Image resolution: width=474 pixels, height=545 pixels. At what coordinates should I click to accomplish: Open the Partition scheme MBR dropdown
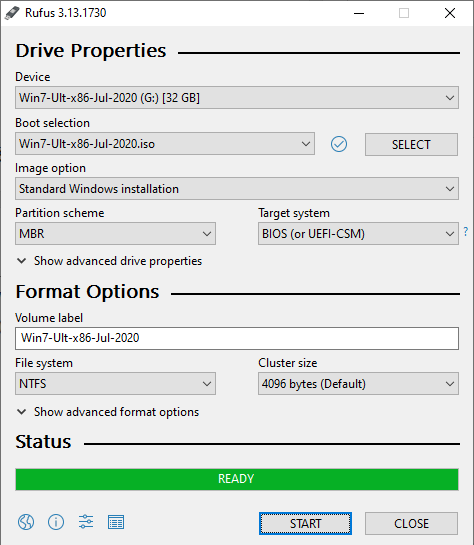pyautogui.click(x=115, y=234)
